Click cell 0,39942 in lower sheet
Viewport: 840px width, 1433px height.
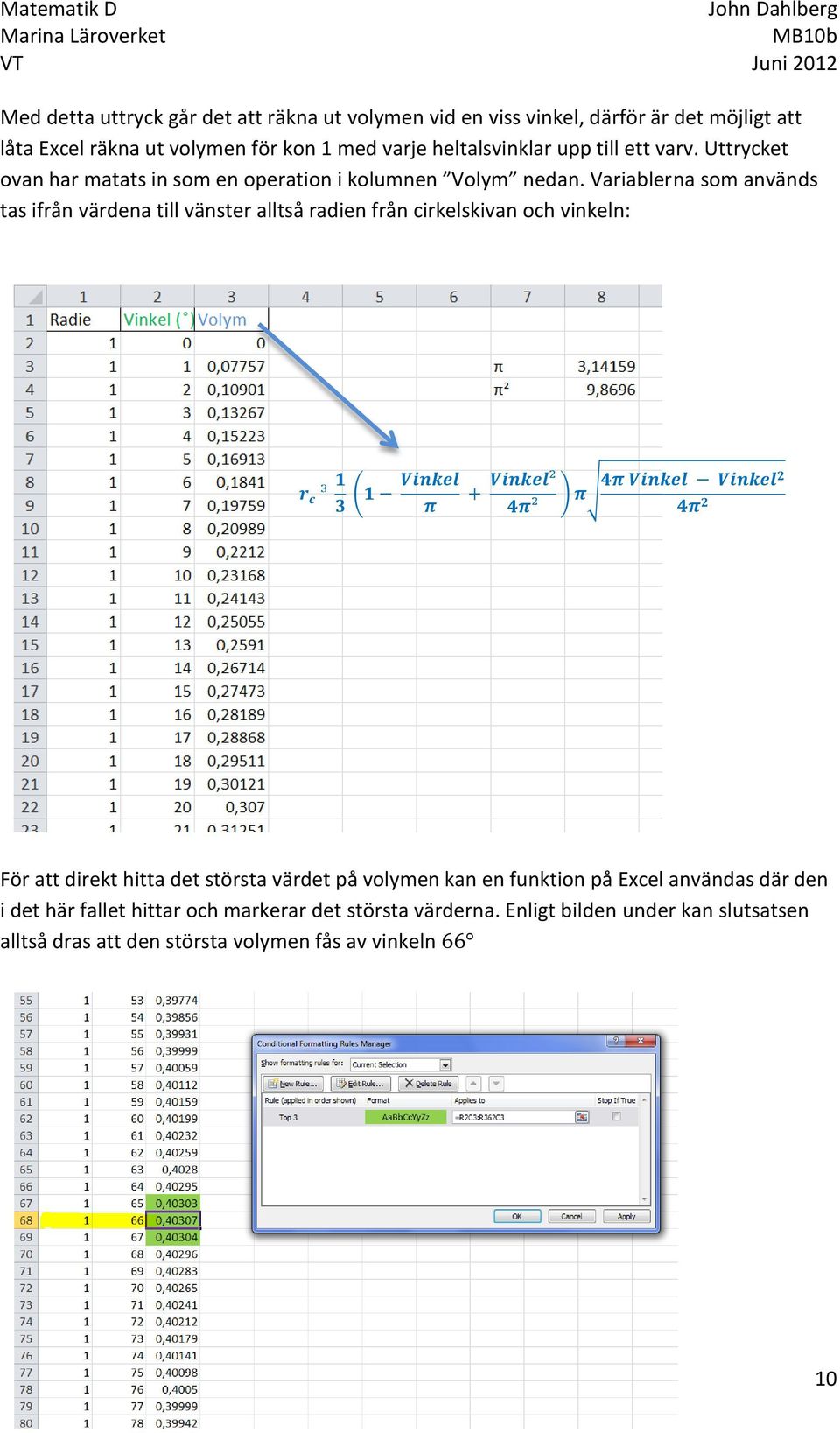click(x=175, y=1423)
